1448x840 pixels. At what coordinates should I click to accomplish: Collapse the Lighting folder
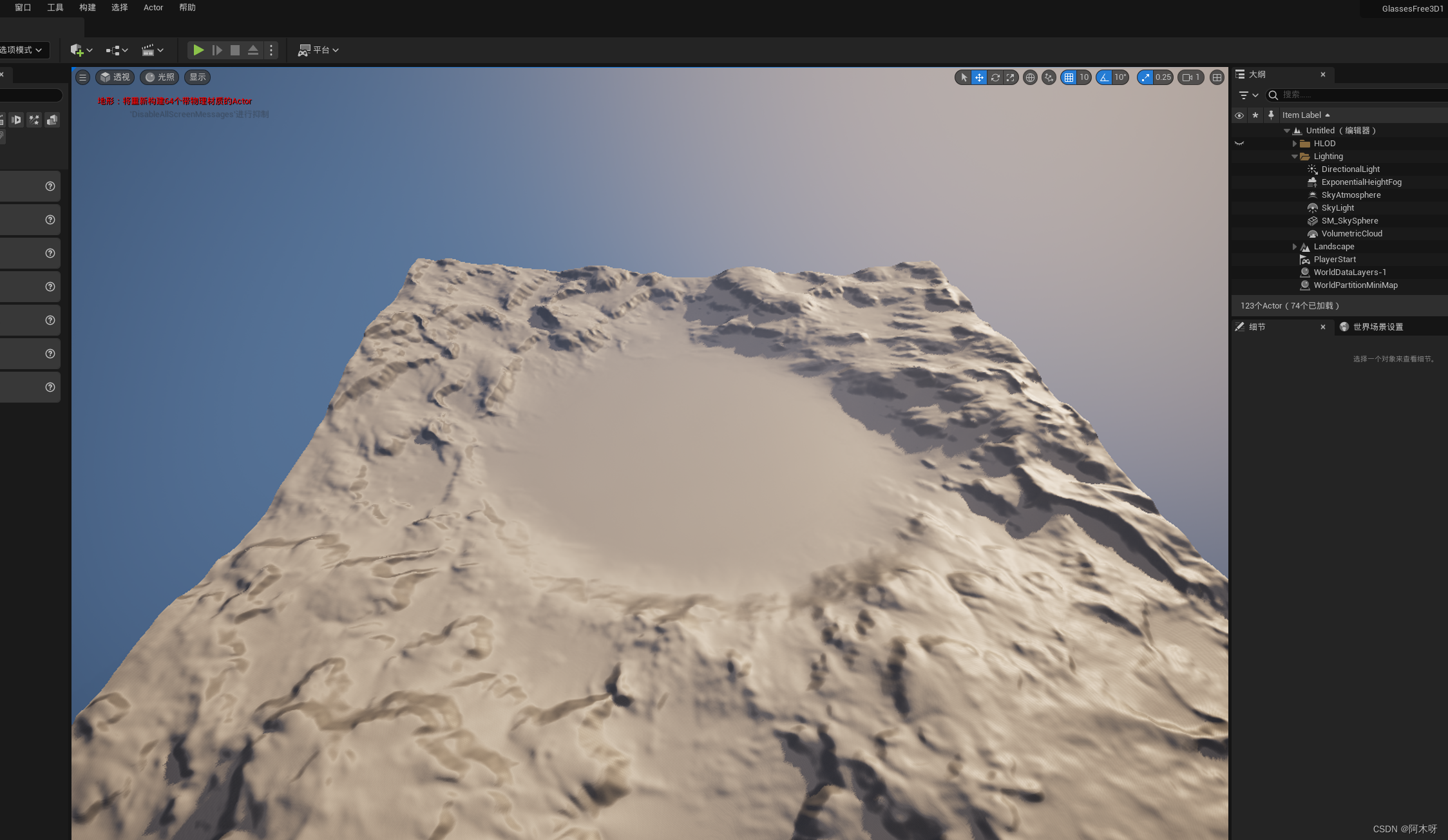pyautogui.click(x=1294, y=157)
